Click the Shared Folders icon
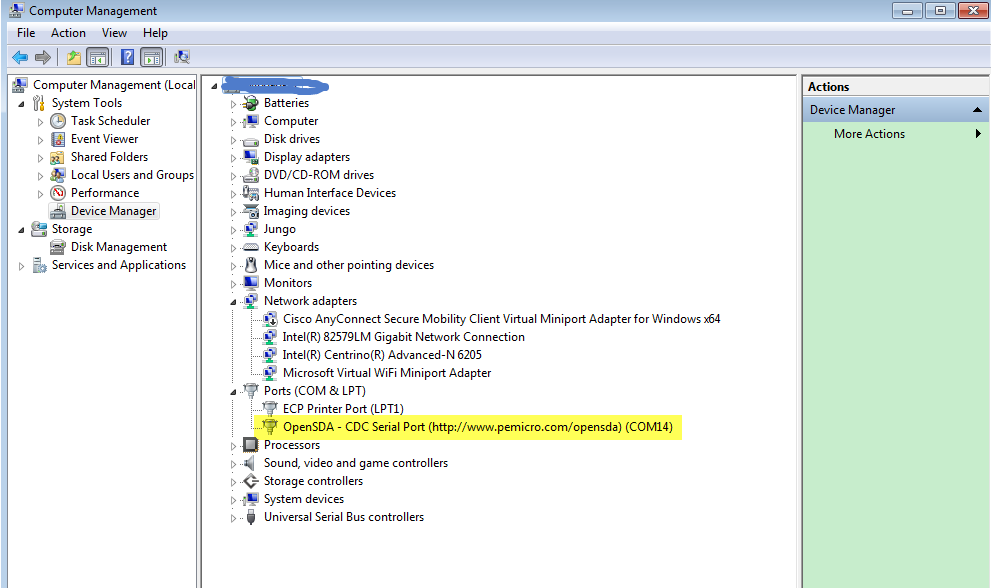991x588 pixels. tap(58, 157)
